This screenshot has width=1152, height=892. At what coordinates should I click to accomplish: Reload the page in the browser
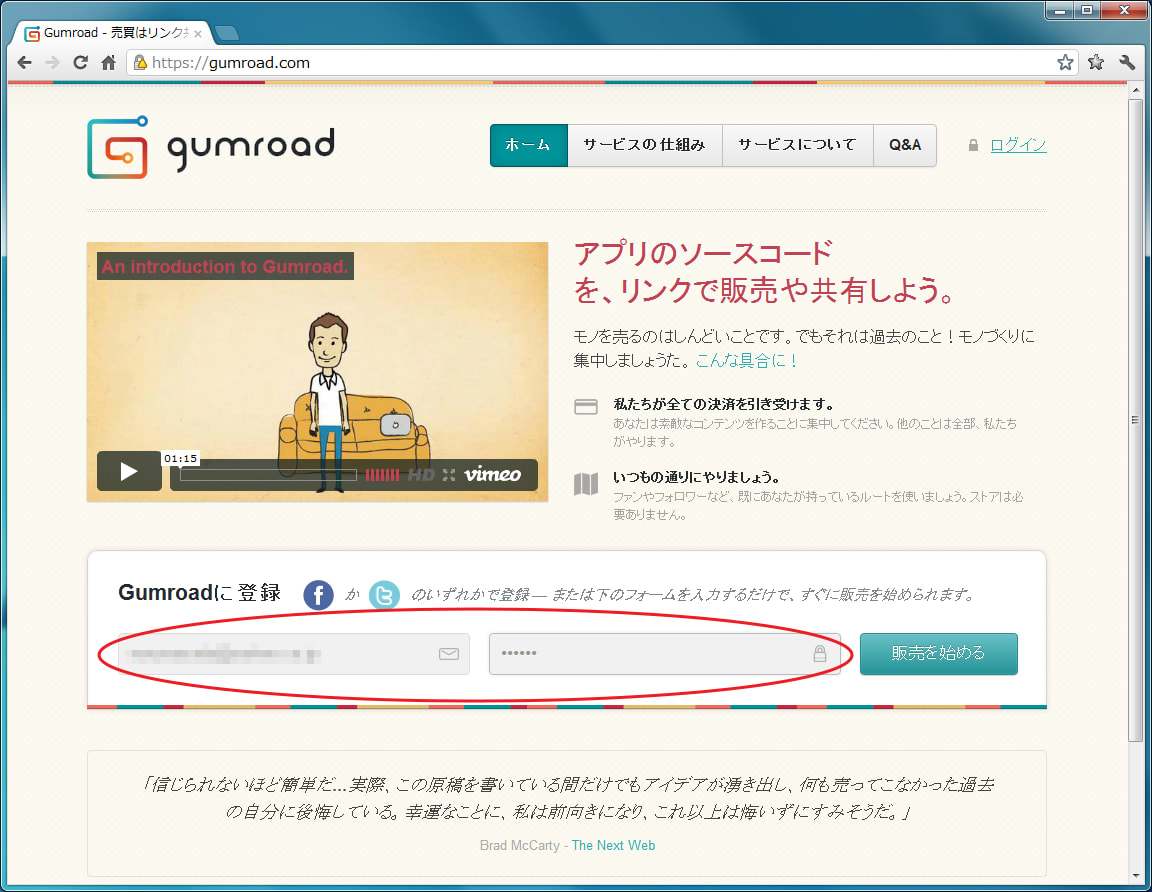pos(81,62)
